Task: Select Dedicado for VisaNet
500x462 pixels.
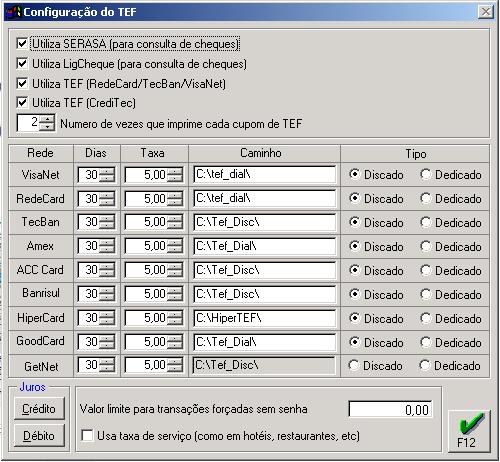Action: 426,174
